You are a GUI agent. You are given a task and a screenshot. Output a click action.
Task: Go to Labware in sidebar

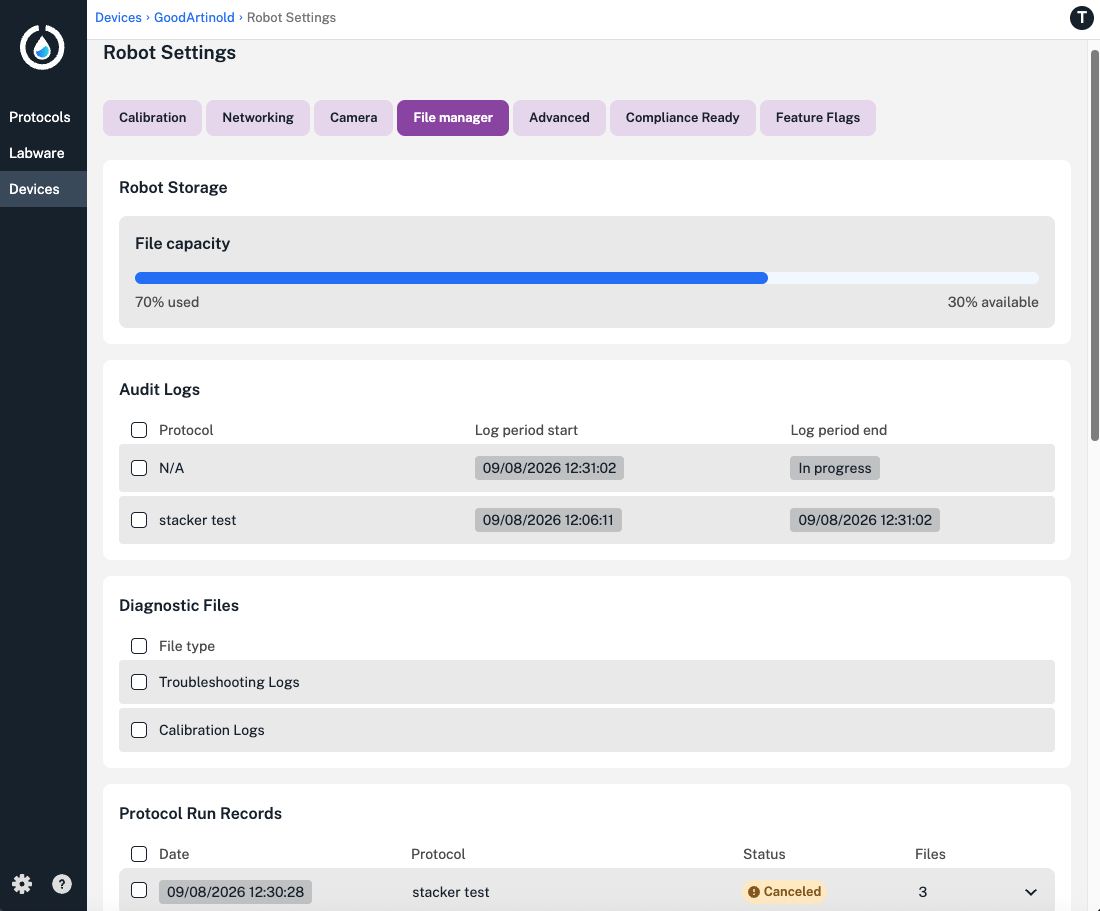click(x=36, y=153)
